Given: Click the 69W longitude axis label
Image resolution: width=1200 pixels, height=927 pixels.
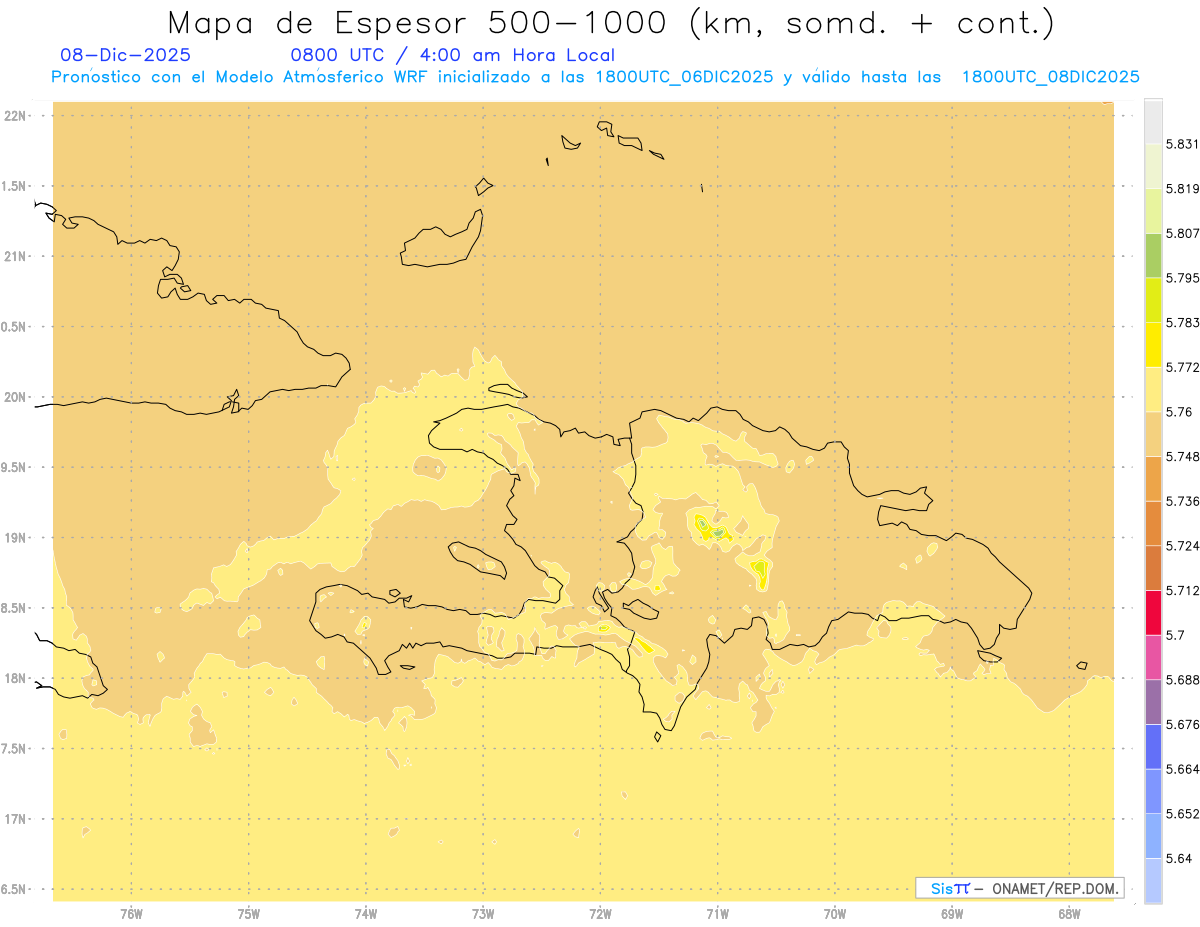Looking at the screenshot, I should click(952, 913).
